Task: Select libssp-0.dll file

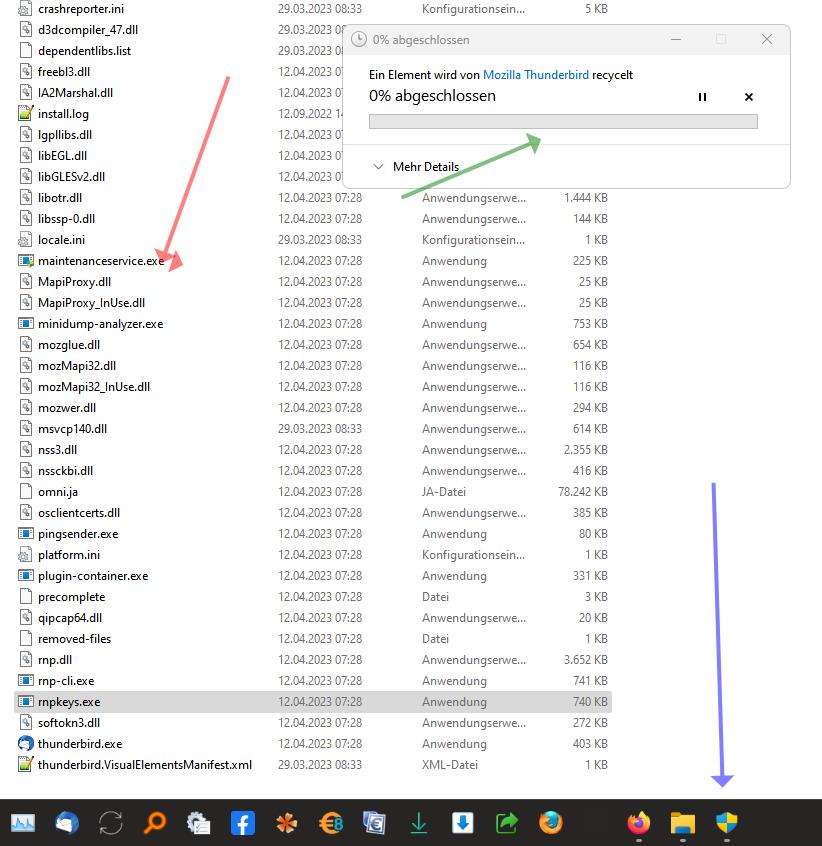Action: (66, 219)
